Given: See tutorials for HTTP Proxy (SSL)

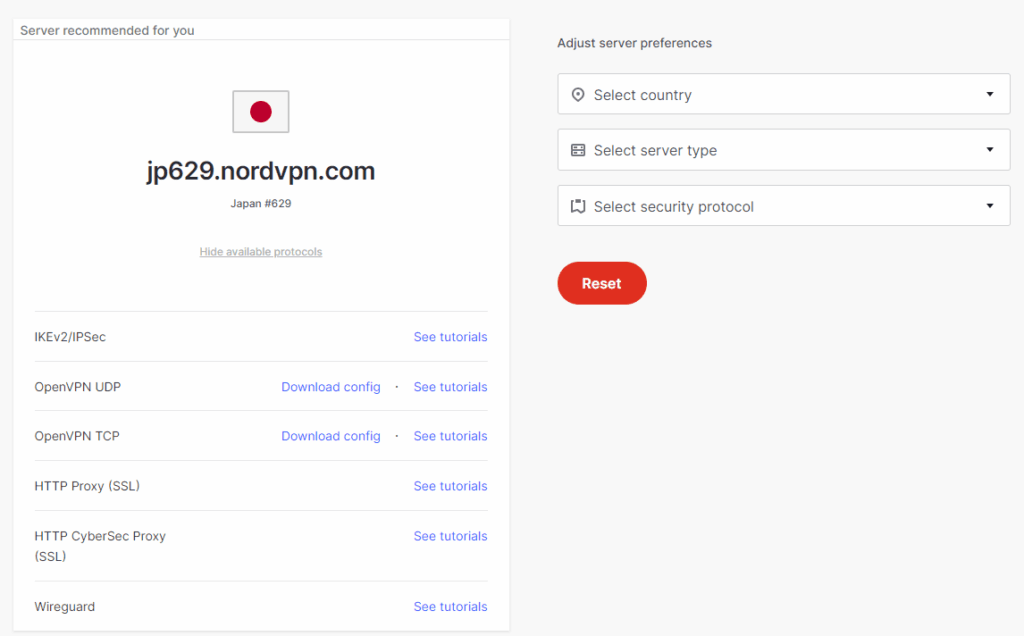Looking at the screenshot, I should tap(450, 486).
